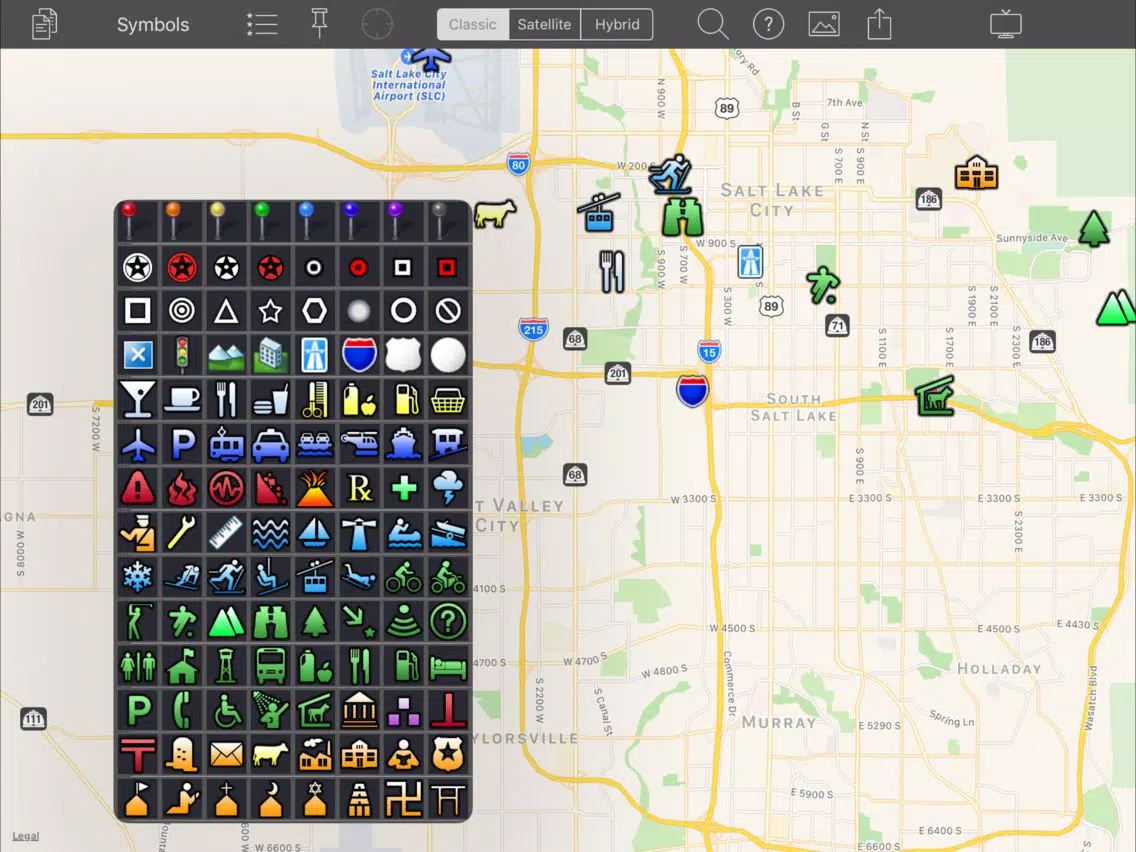Choose the sheriff badge symbol
Image resolution: width=1136 pixels, height=852 pixels.
[x=448, y=755]
